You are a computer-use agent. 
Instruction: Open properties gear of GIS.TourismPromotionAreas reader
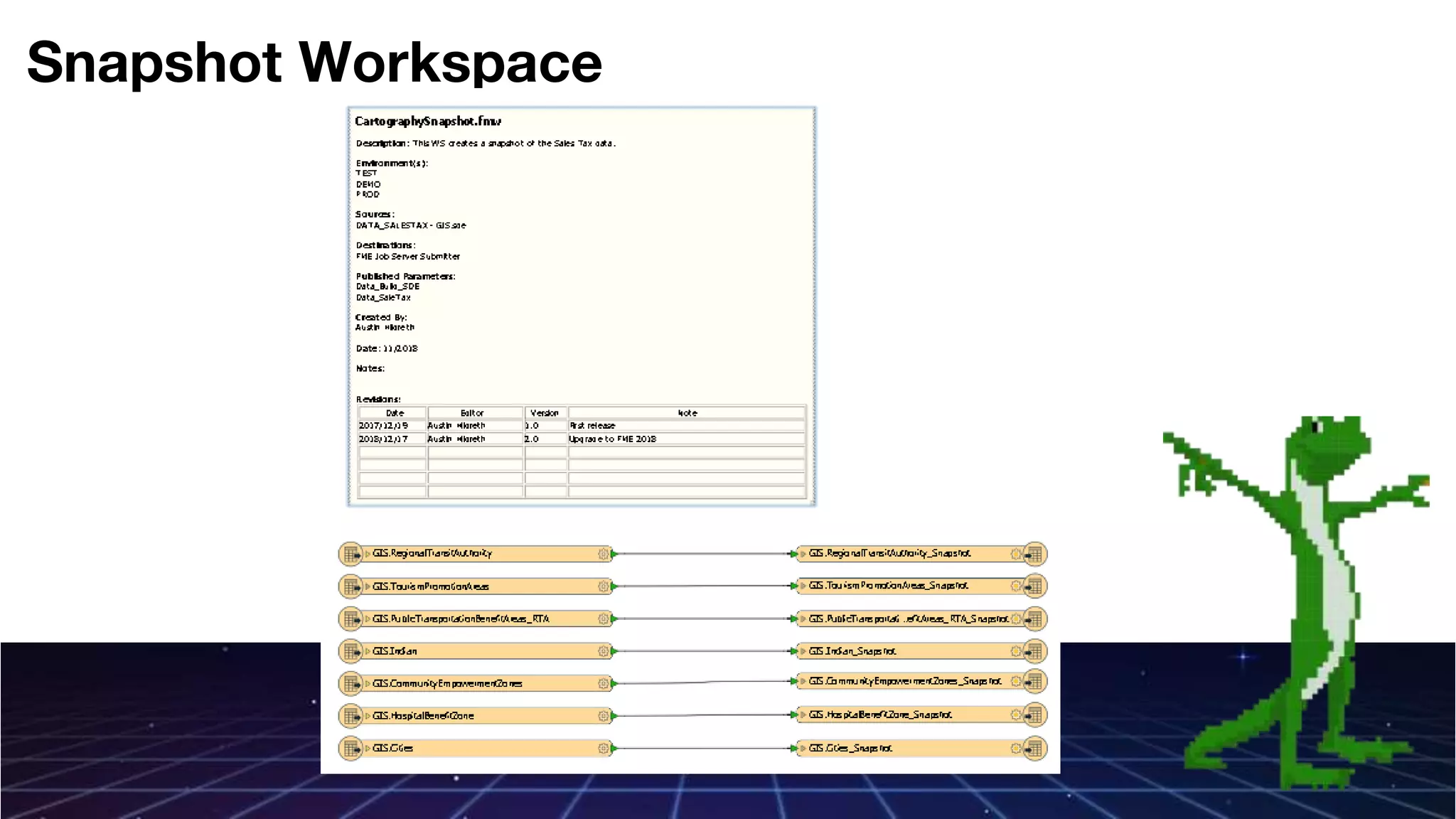click(603, 587)
